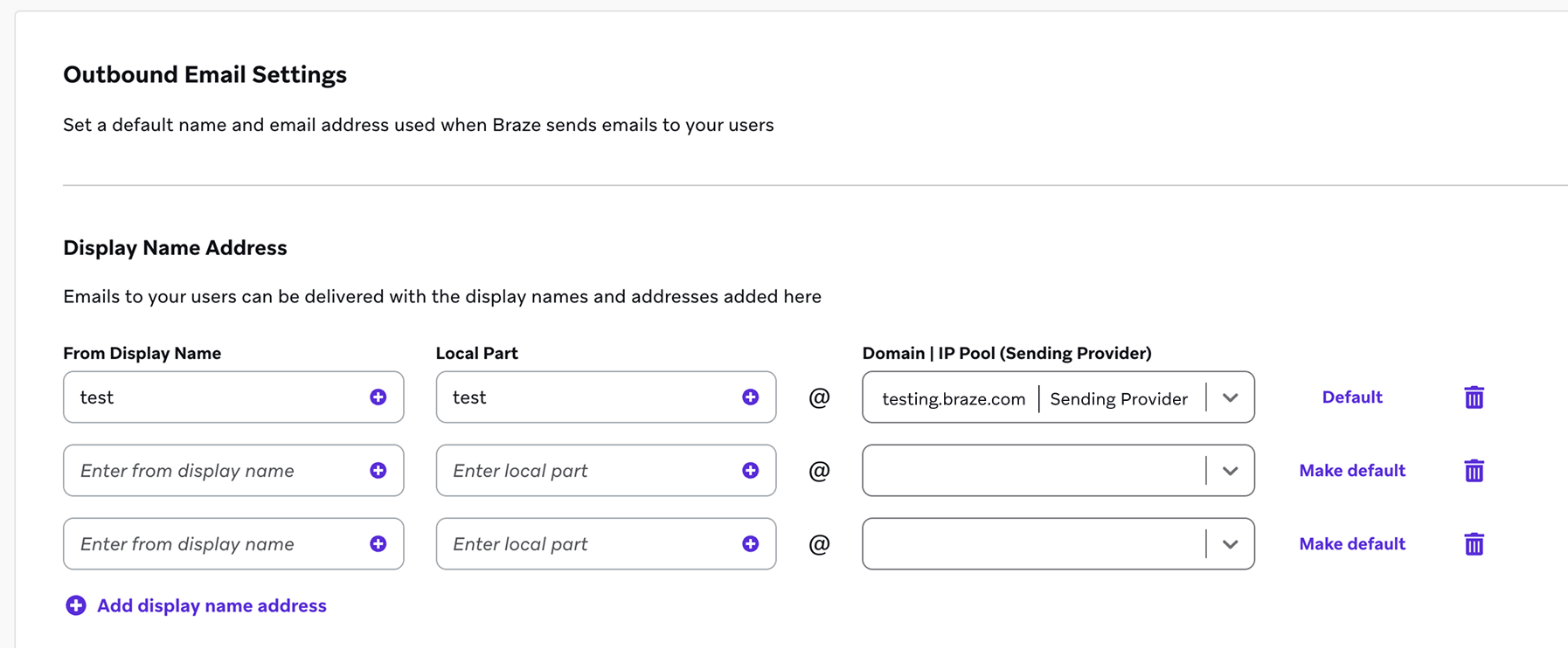Delete the testing.braze.com address row
Image resolution: width=1568 pixels, height=649 pixels.
pyautogui.click(x=1474, y=397)
